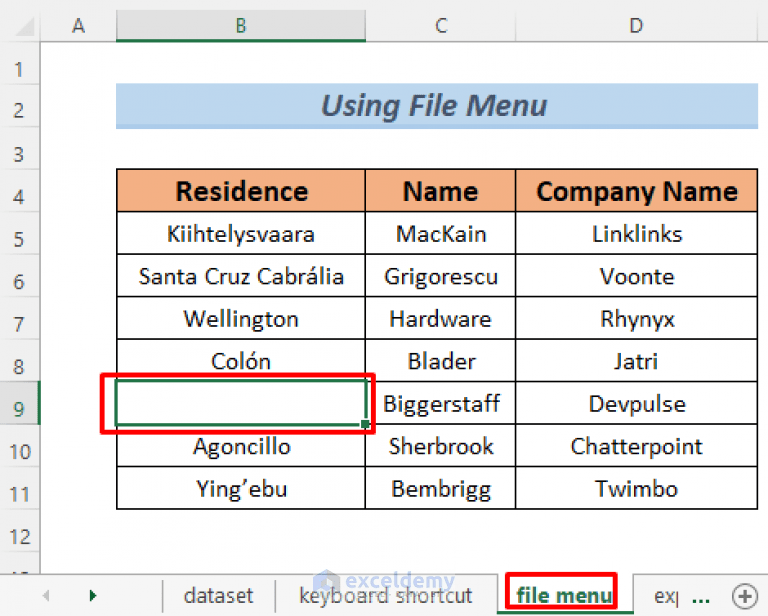Select the Sherbrook cell
Screen dimensions: 768x616
pyautogui.click(x=440, y=446)
